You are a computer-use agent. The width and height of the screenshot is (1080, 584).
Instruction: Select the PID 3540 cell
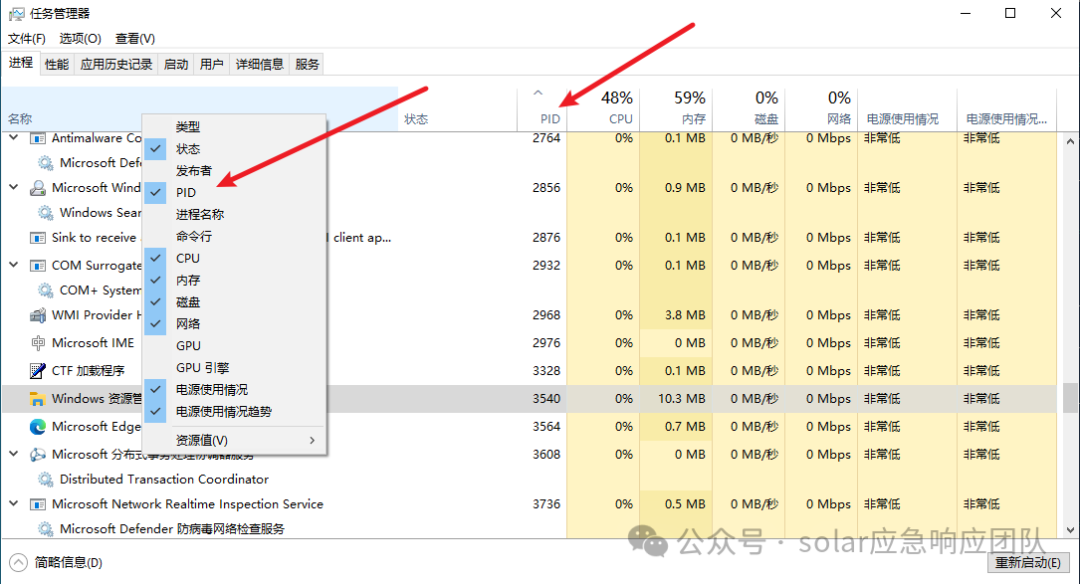tap(546, 399)
